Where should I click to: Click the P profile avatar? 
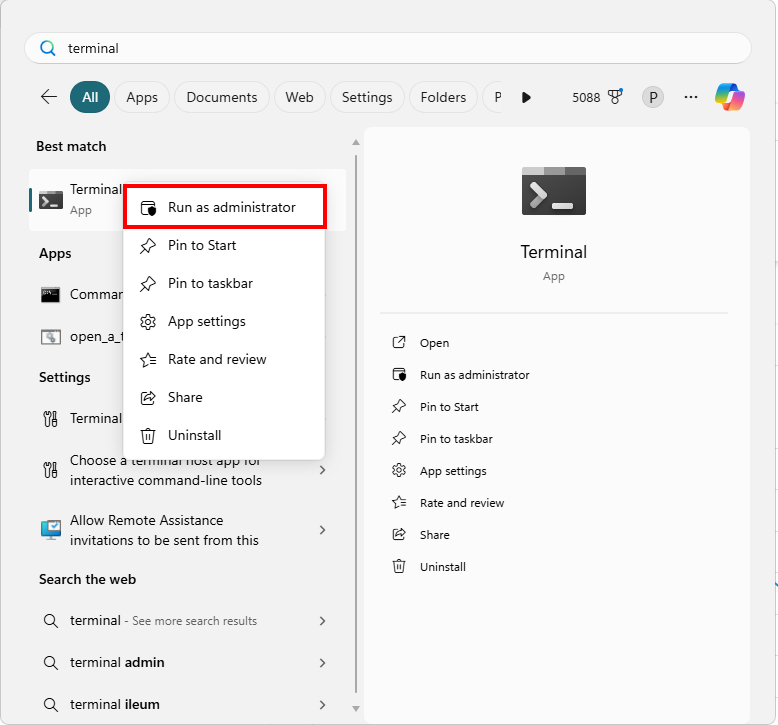click(x=653, y=97)
